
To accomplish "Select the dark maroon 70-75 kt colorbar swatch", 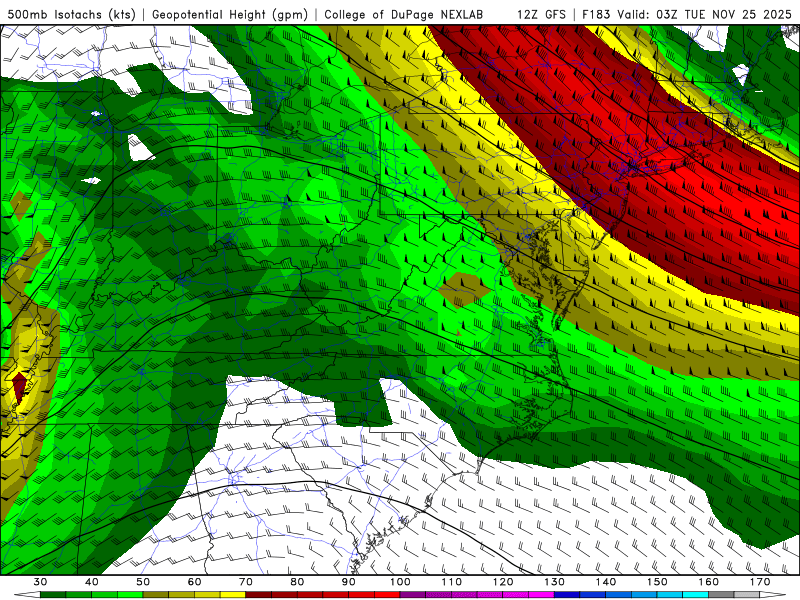I will pyautogui.click(x=259, y=595).
